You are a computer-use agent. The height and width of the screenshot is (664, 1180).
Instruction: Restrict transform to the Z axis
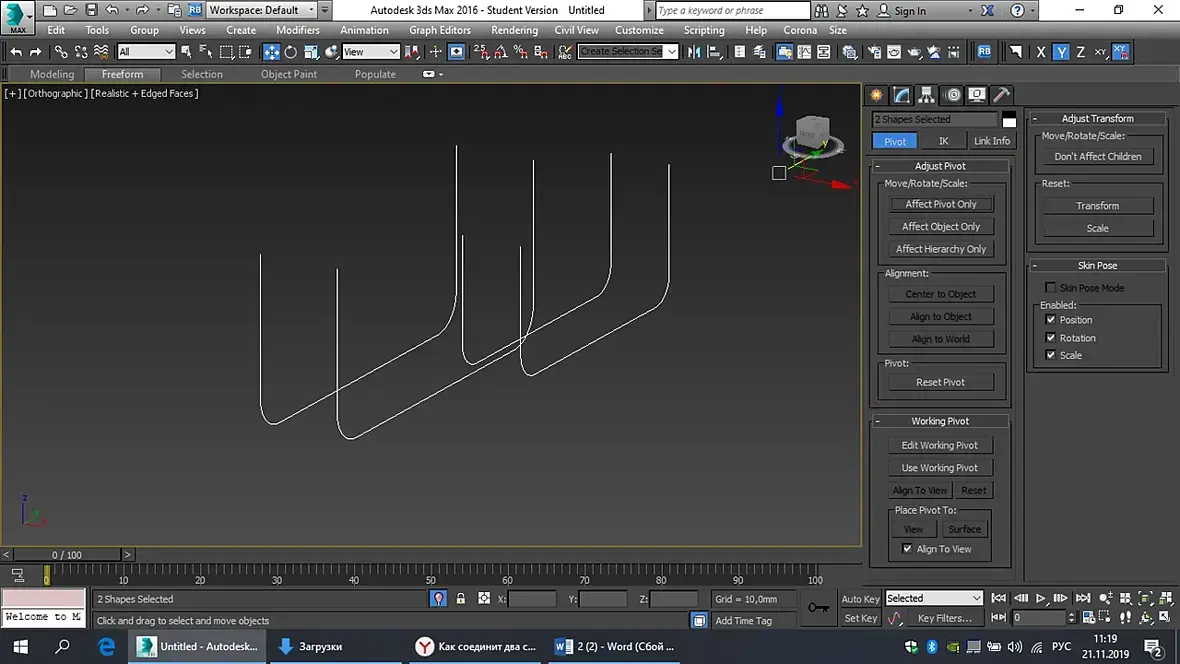pyautogui.click(x=1080, y=52)
